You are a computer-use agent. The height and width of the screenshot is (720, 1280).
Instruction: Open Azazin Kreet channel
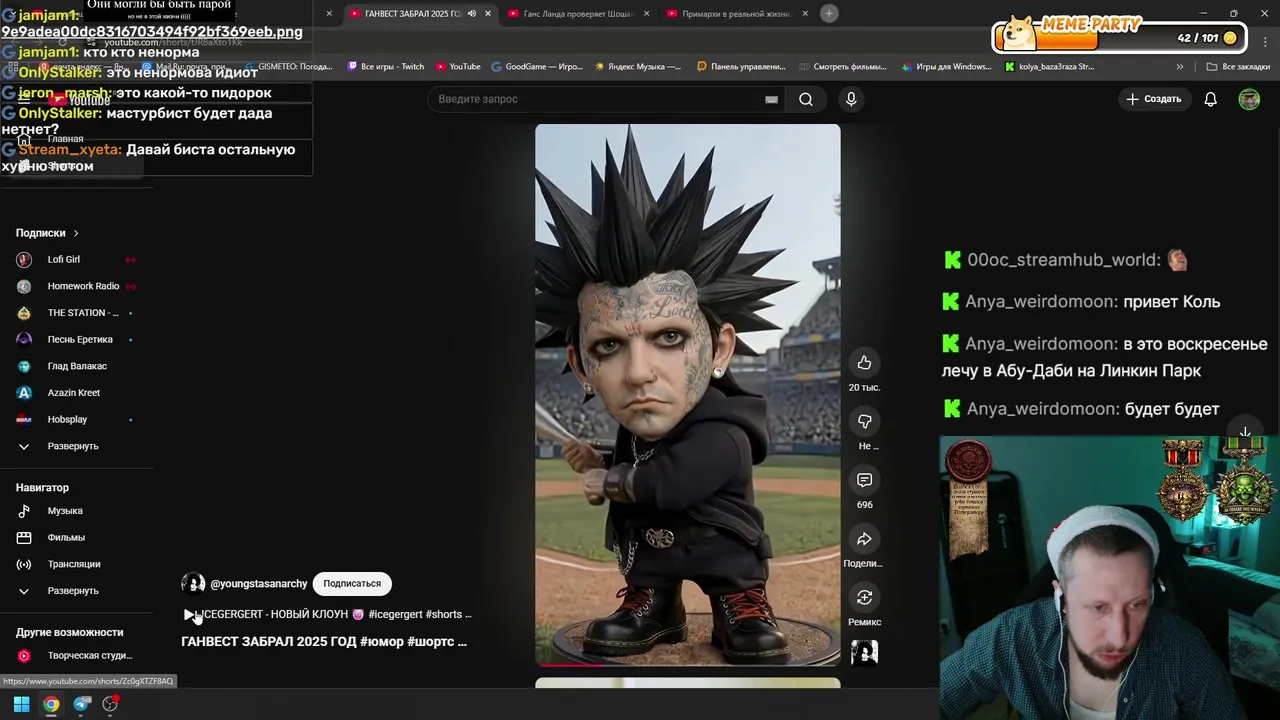pos(75,392)
